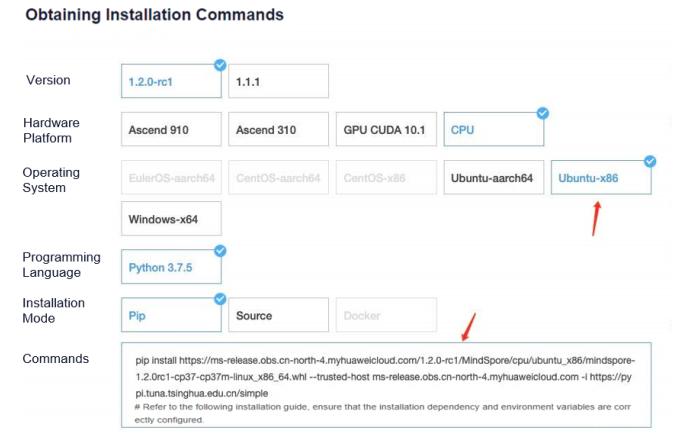Click the checkmark badge on Python 3.7.5
Image resolution: width=693 pixels, height=441 pixels.
tap(219, 251)
